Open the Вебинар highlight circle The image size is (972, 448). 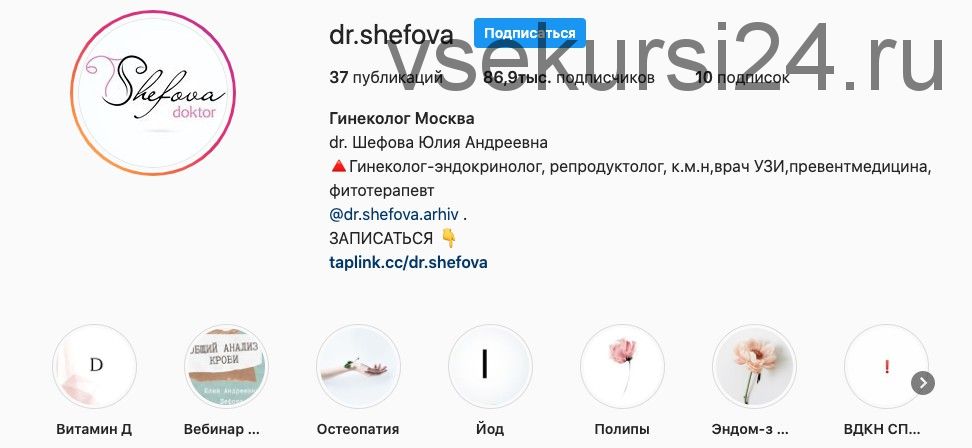pos(226,367)
